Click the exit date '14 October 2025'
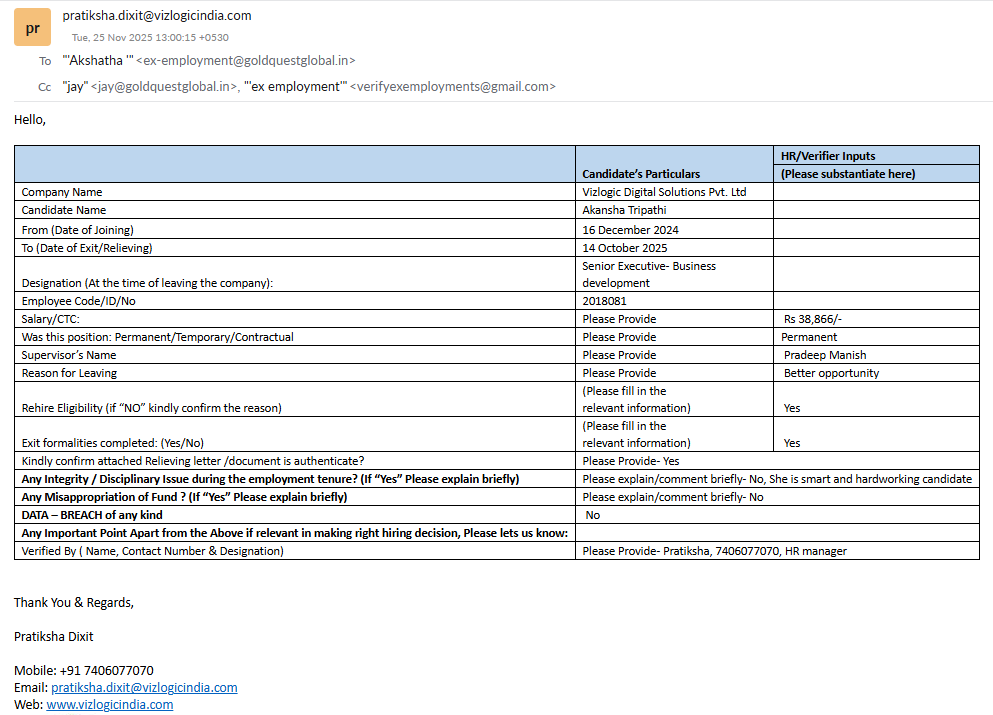The width and height of the screenshot is (993, 715). (x=625, y=247)
